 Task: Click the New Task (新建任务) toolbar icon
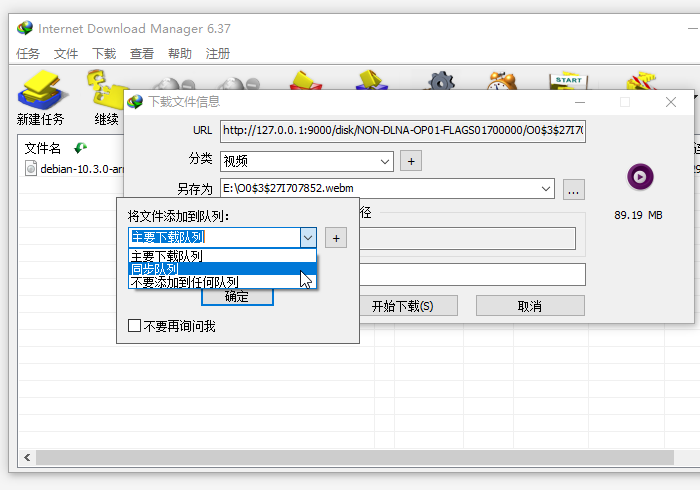(x=41, y=91)
